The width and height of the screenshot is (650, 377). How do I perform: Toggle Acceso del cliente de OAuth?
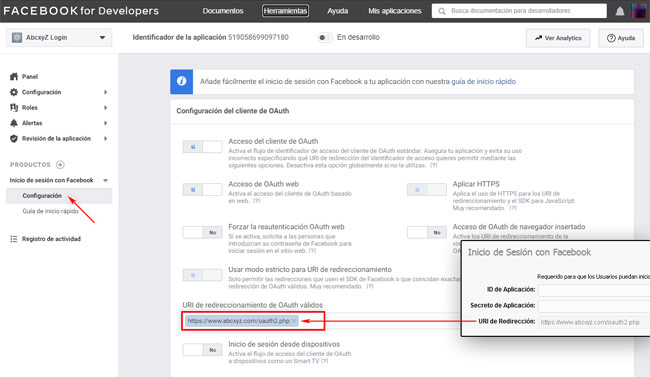(x=202, y=147)
